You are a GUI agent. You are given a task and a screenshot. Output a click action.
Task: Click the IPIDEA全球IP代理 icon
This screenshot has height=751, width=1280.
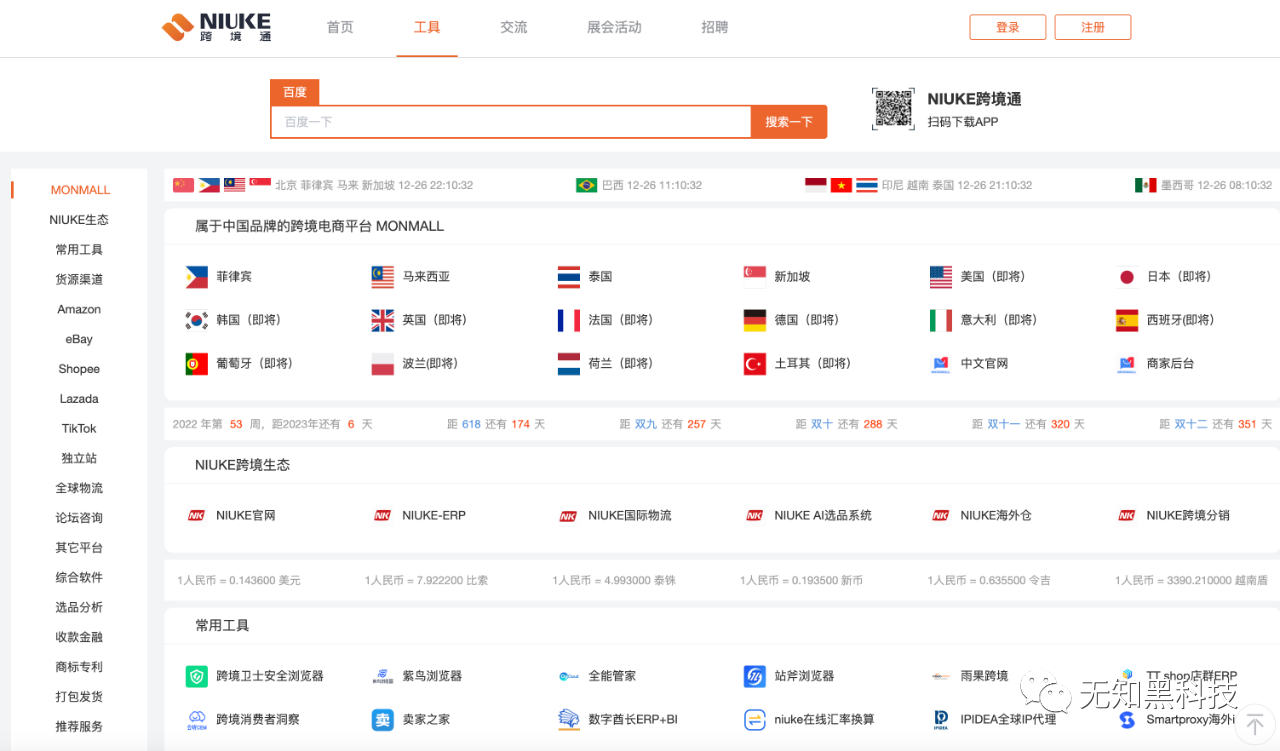tap(941, 720)
